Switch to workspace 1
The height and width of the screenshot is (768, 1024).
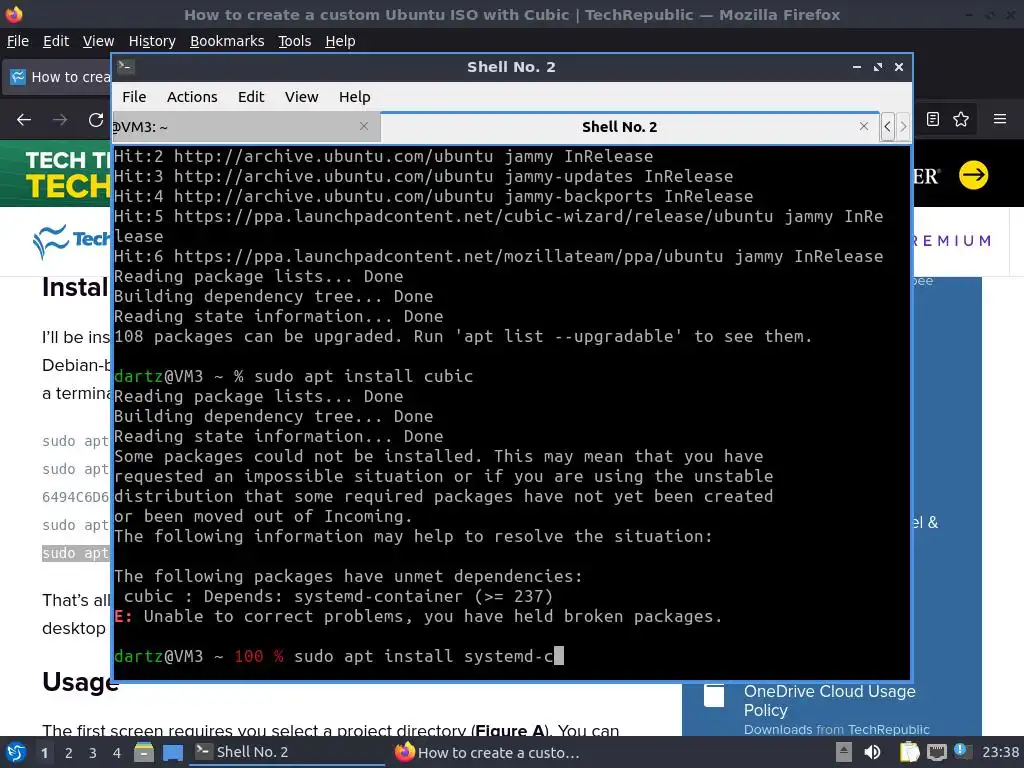tap(44, 753)
